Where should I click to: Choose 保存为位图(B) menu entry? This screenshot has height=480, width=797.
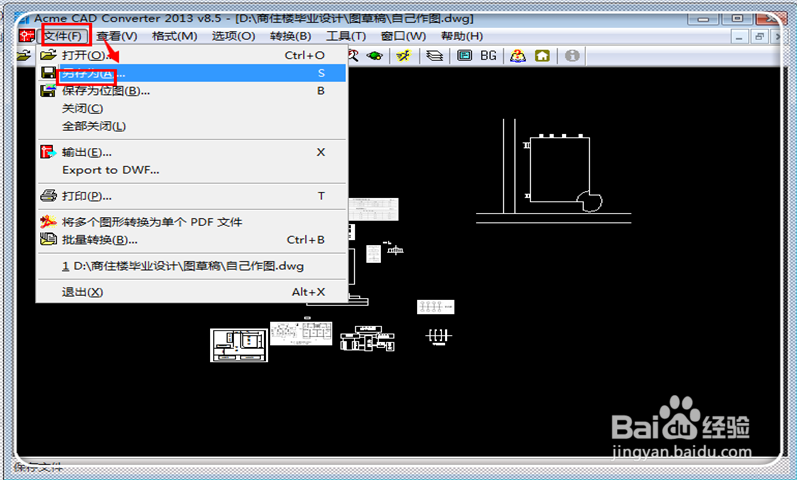pyautogui.click(x=192, y=91)
